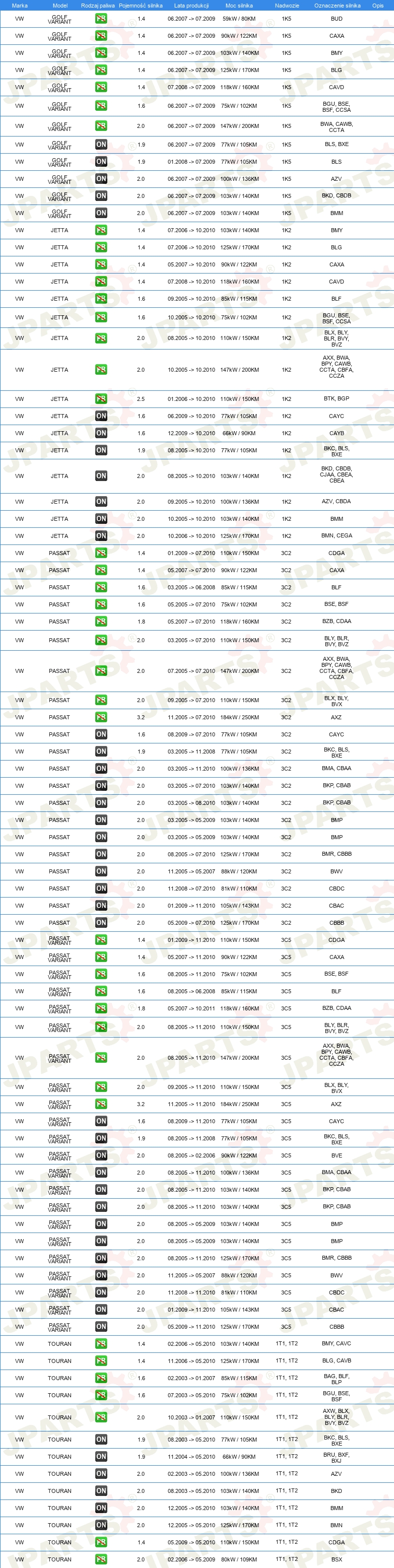Click diesel ON icon in Passat Variant 3C5 CBDC row

coord(101,1292)
